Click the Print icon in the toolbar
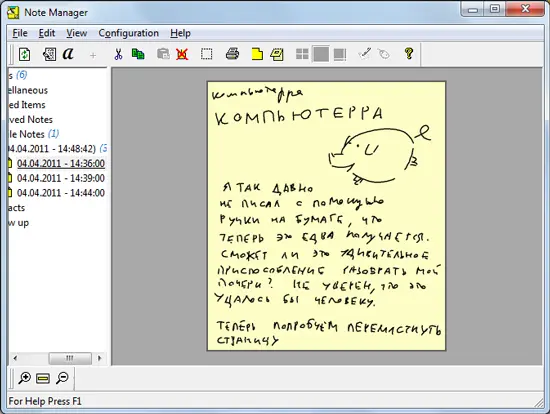 232,54
